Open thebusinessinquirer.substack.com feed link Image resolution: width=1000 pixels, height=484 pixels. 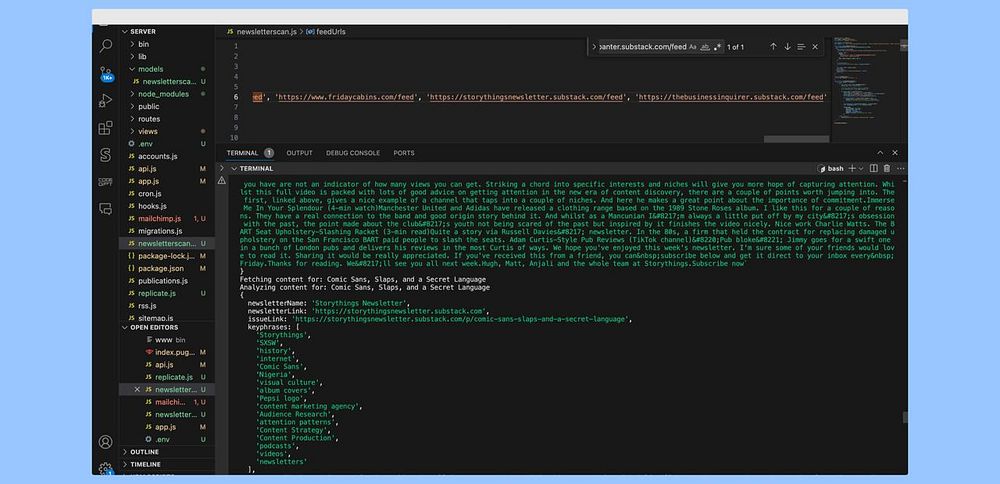coord(733,98)
